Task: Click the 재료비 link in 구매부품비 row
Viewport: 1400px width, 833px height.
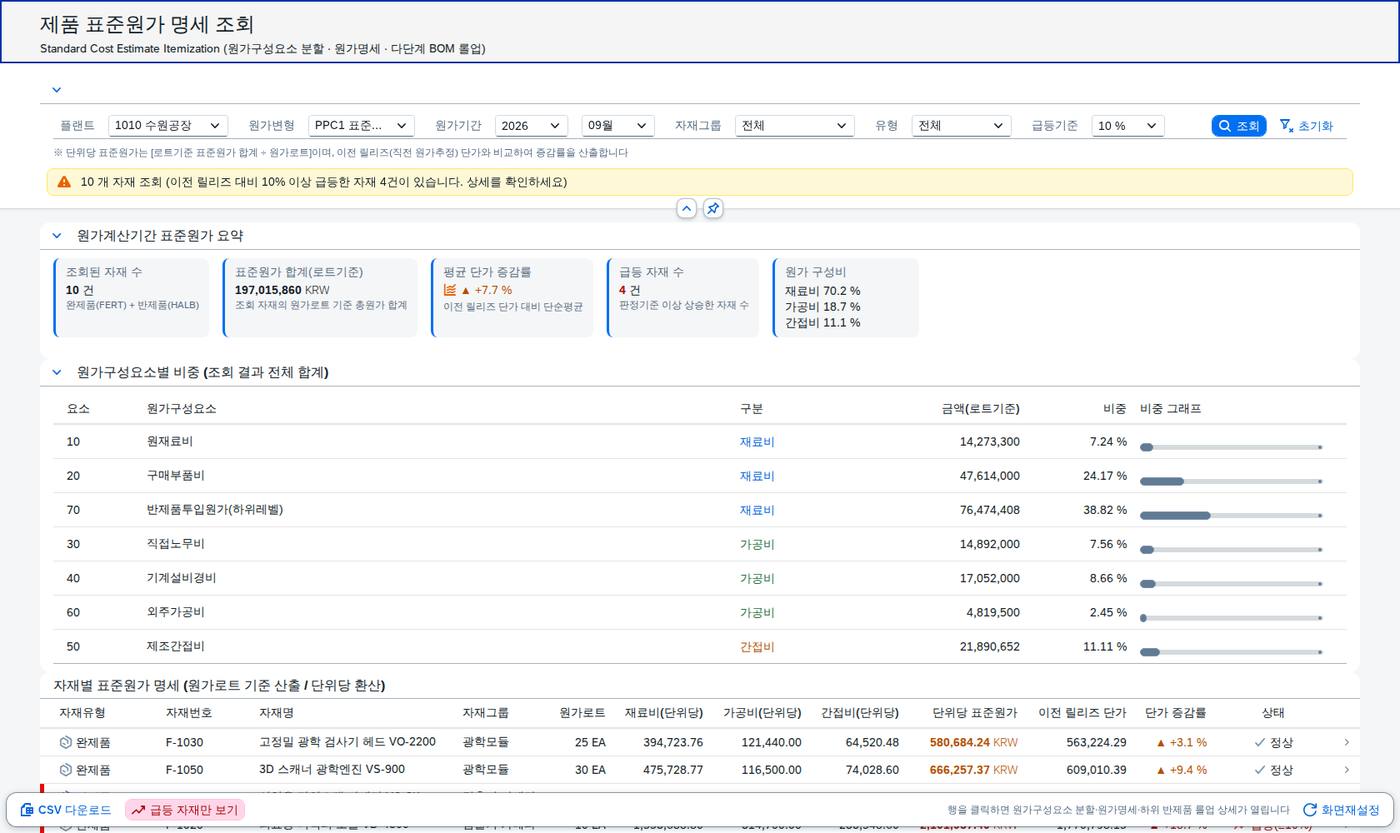Action: pyautogui.click(x=757, y=476)
